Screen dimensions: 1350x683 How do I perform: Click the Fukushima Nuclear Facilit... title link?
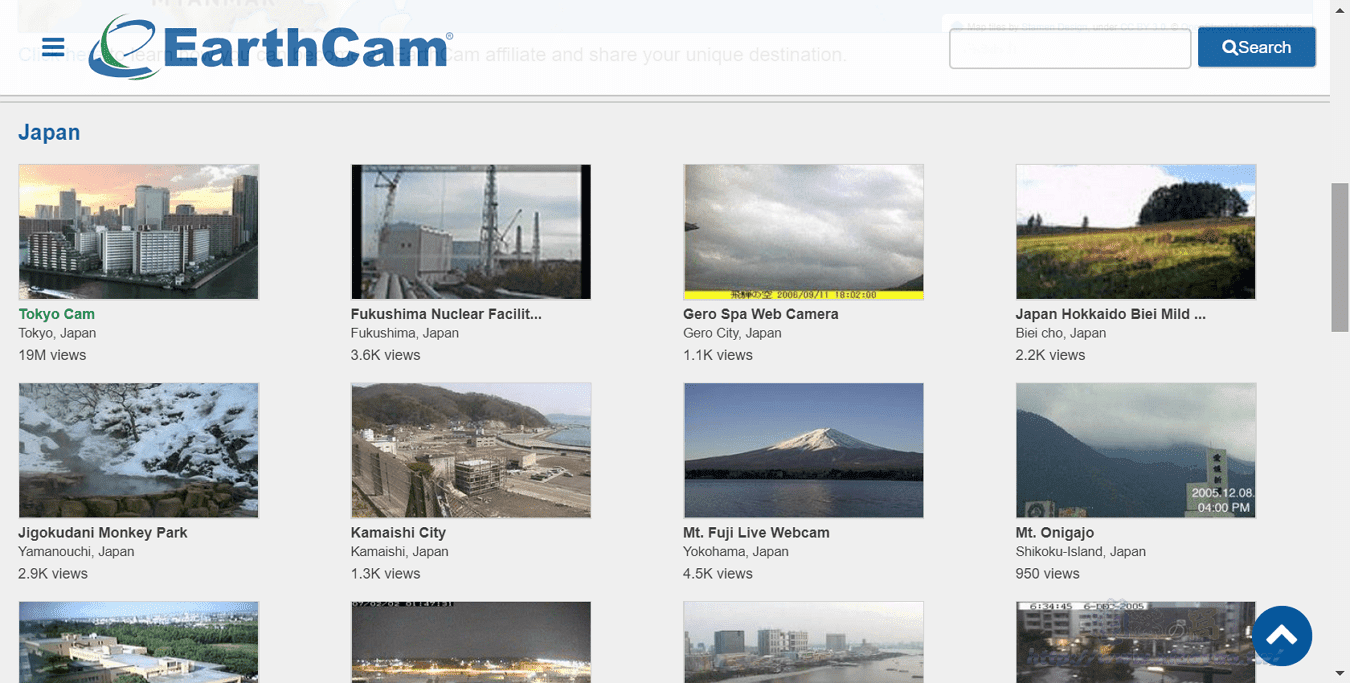tap(446, 314)
